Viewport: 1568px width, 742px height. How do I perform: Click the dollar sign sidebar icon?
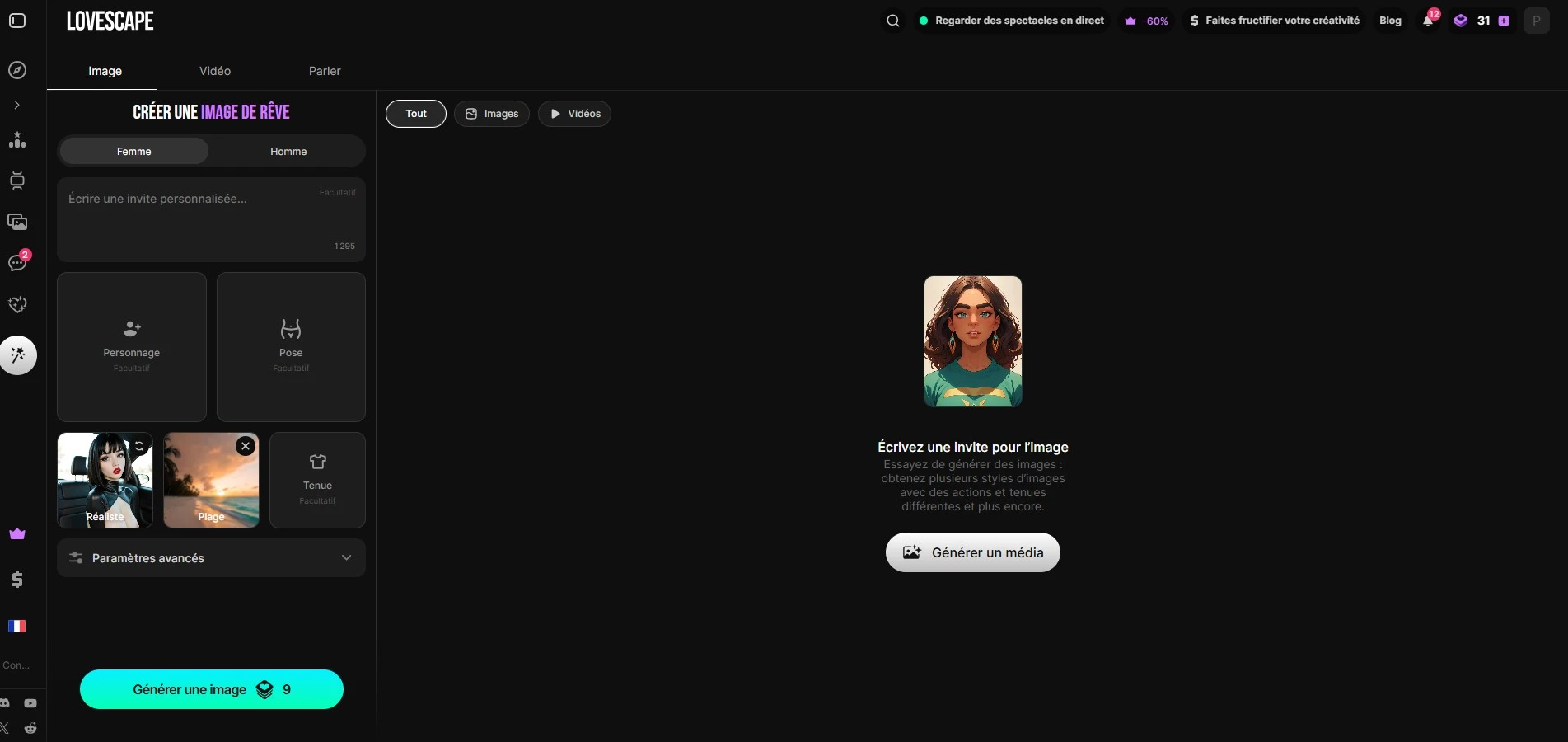(17, 580)
